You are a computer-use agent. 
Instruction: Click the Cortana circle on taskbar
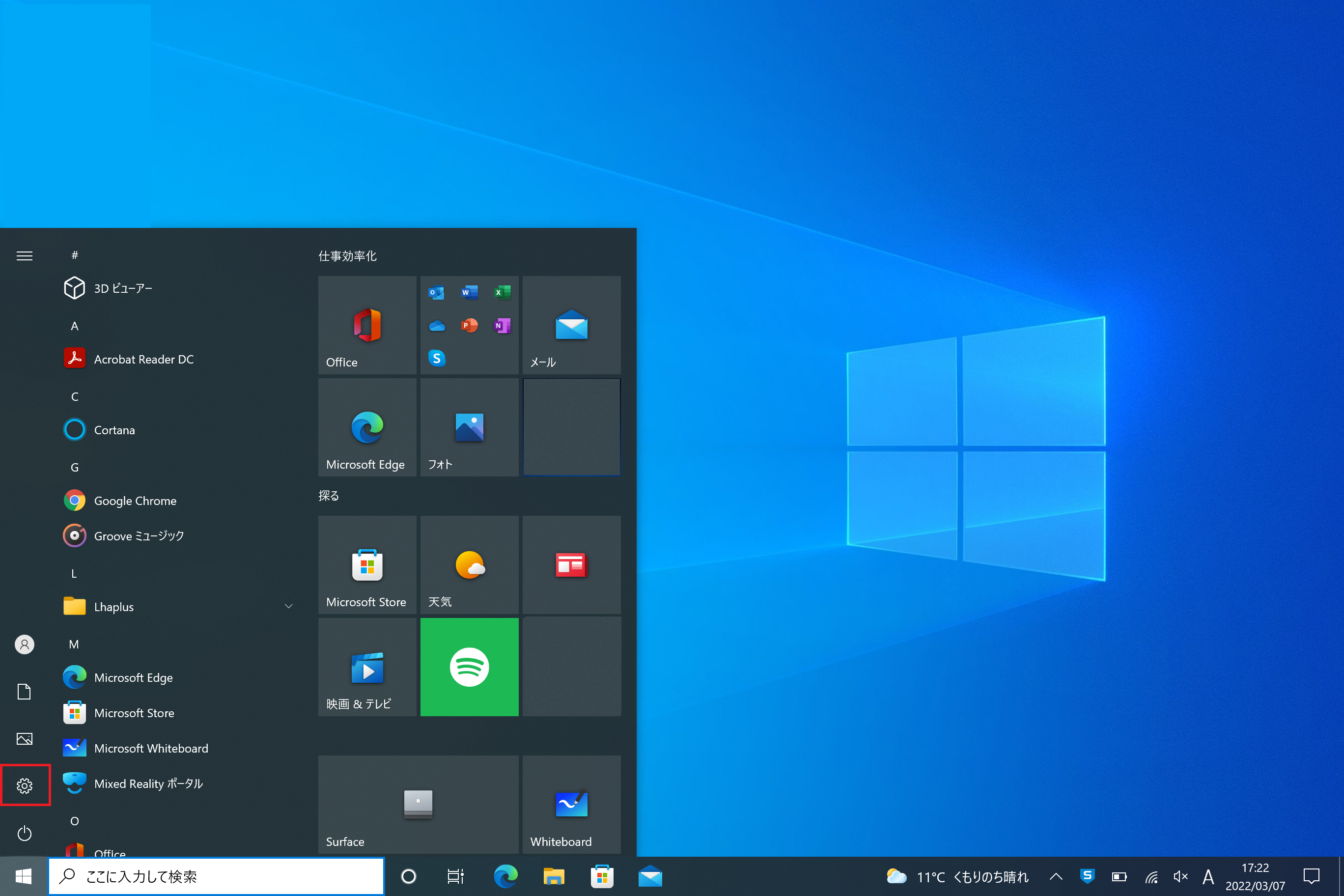(x=409, y=876)
